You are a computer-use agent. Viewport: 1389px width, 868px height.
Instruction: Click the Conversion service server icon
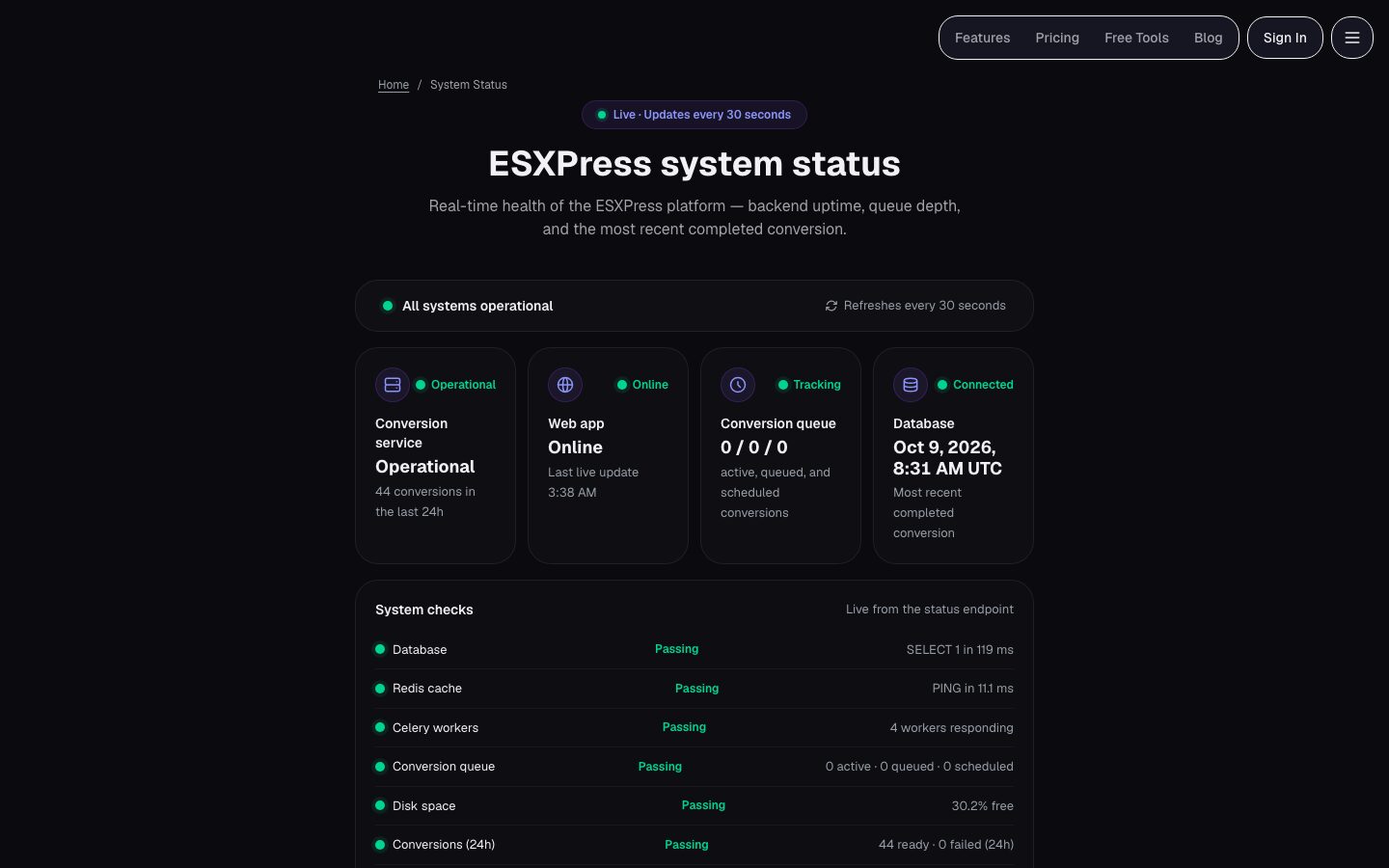pyautogui.click(x=393, y=385)
